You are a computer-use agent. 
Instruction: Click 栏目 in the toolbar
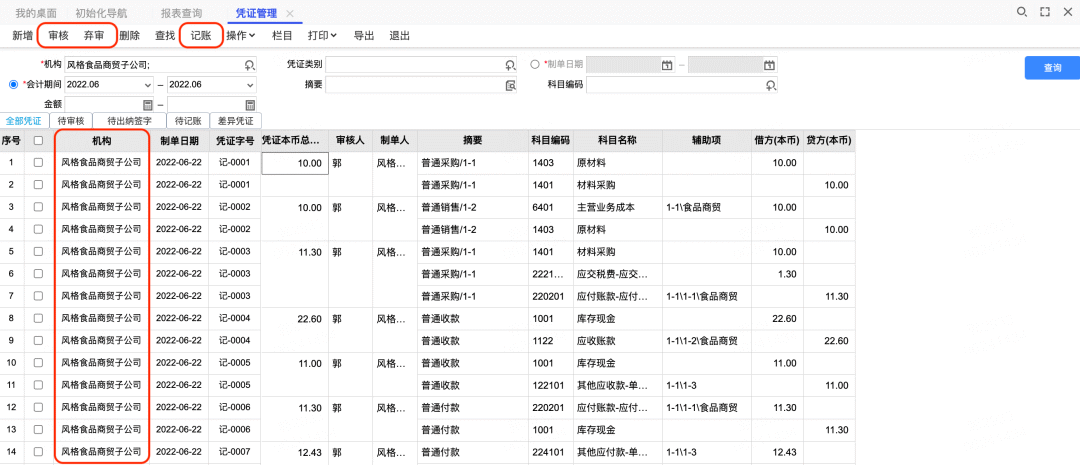(x=282, y=35)
